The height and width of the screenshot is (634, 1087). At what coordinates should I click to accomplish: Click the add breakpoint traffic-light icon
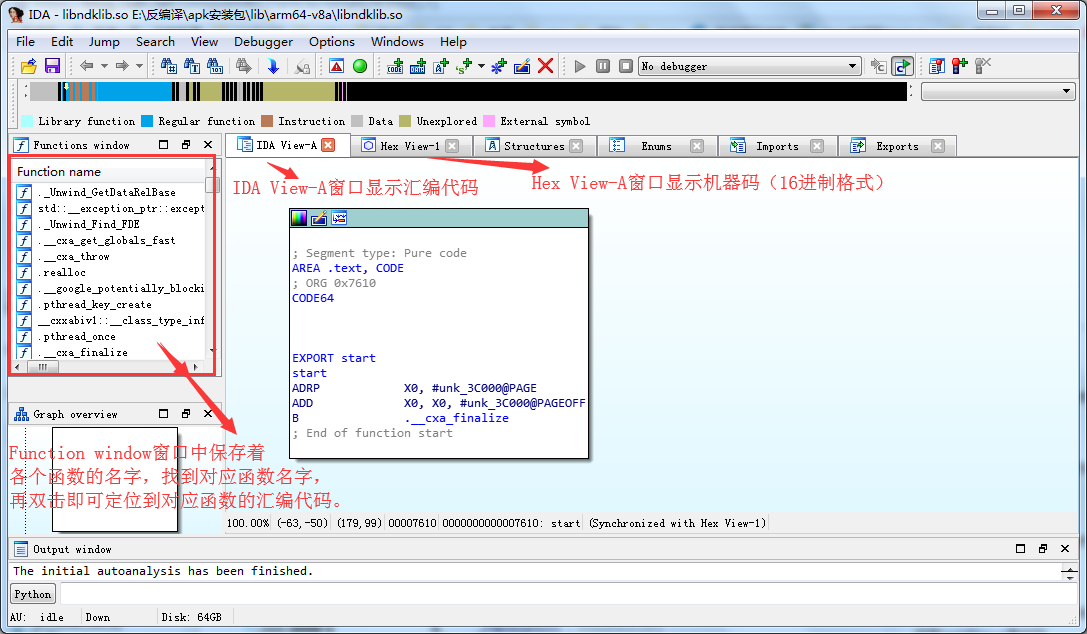(959, 66)
